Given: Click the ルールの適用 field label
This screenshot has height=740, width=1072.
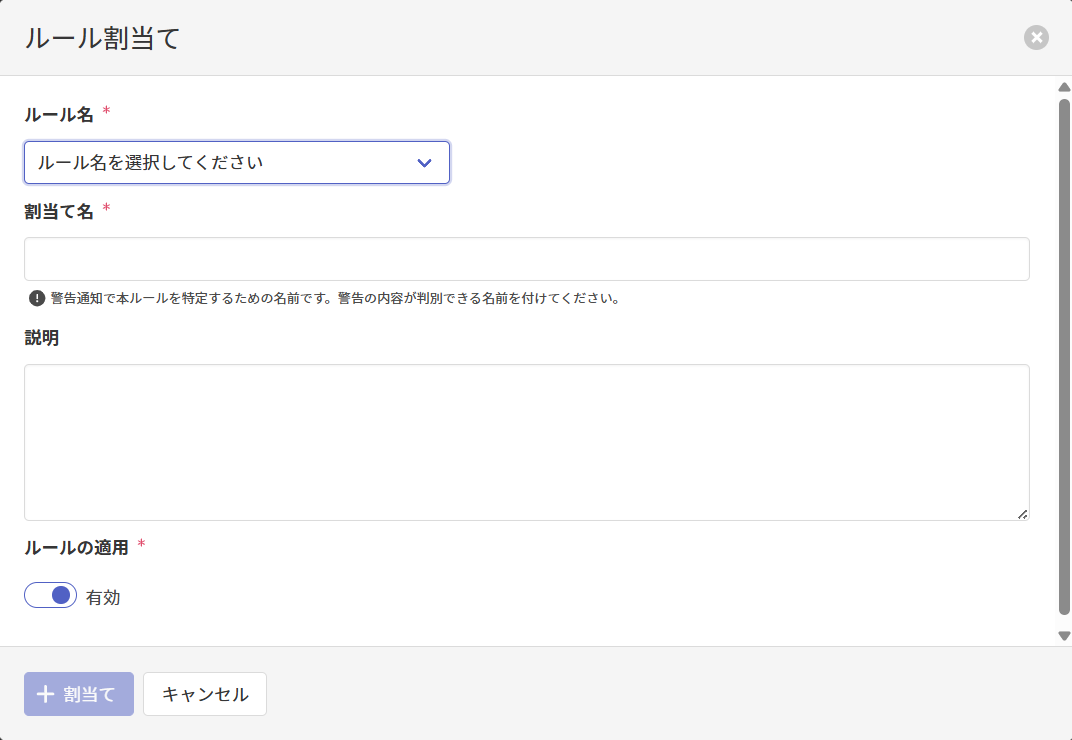Looking at the screenshot, I should [x=76, y=547].
